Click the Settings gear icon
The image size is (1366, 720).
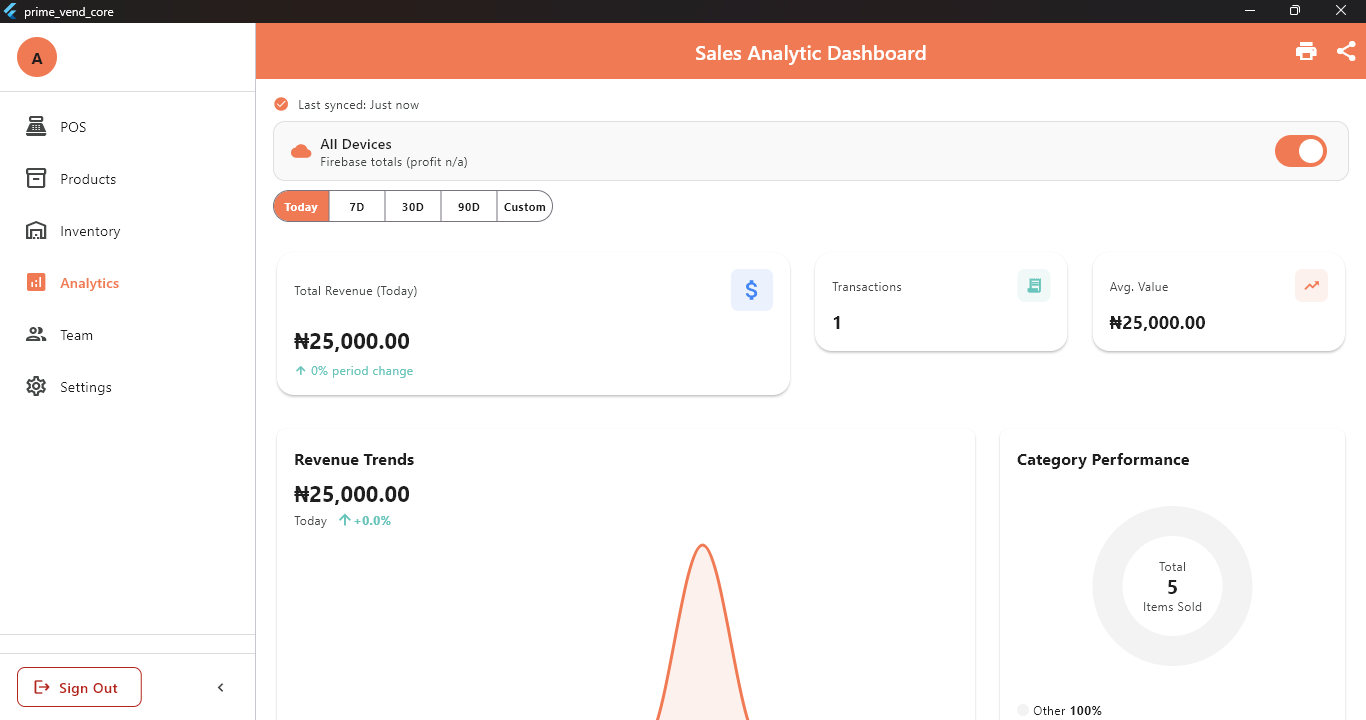[x=36, y=387]
